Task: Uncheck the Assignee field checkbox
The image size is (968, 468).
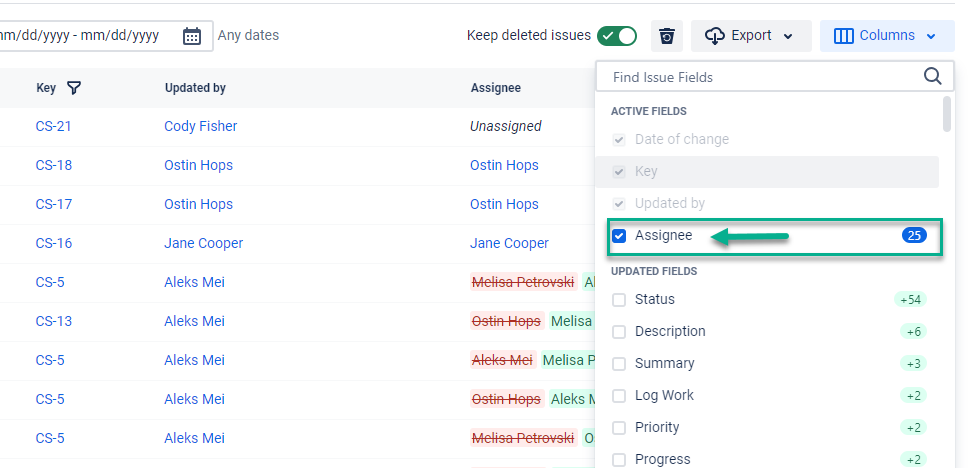Action: point(619,236)
